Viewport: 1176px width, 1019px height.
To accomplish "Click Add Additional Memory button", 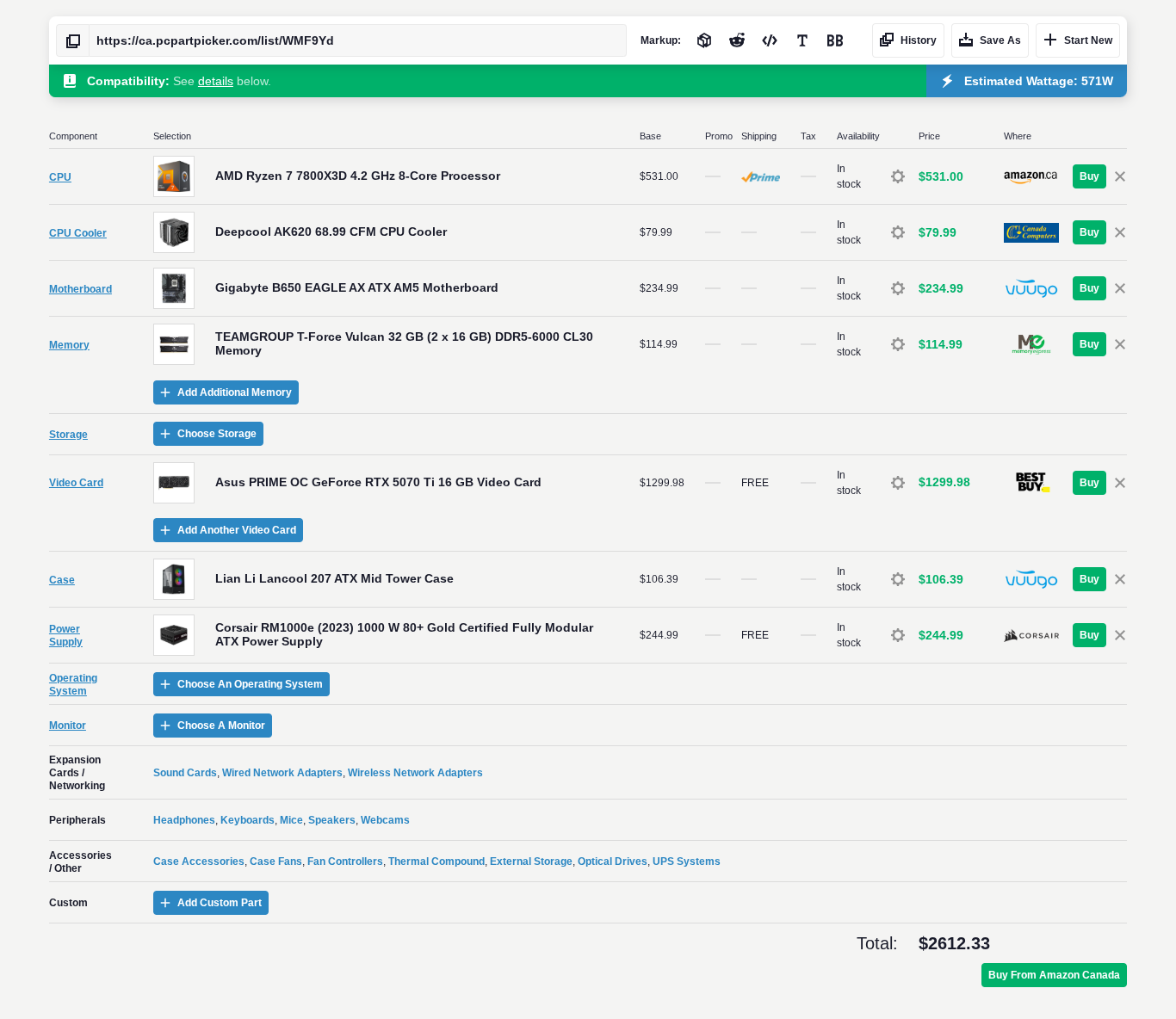I will point(226,392).
